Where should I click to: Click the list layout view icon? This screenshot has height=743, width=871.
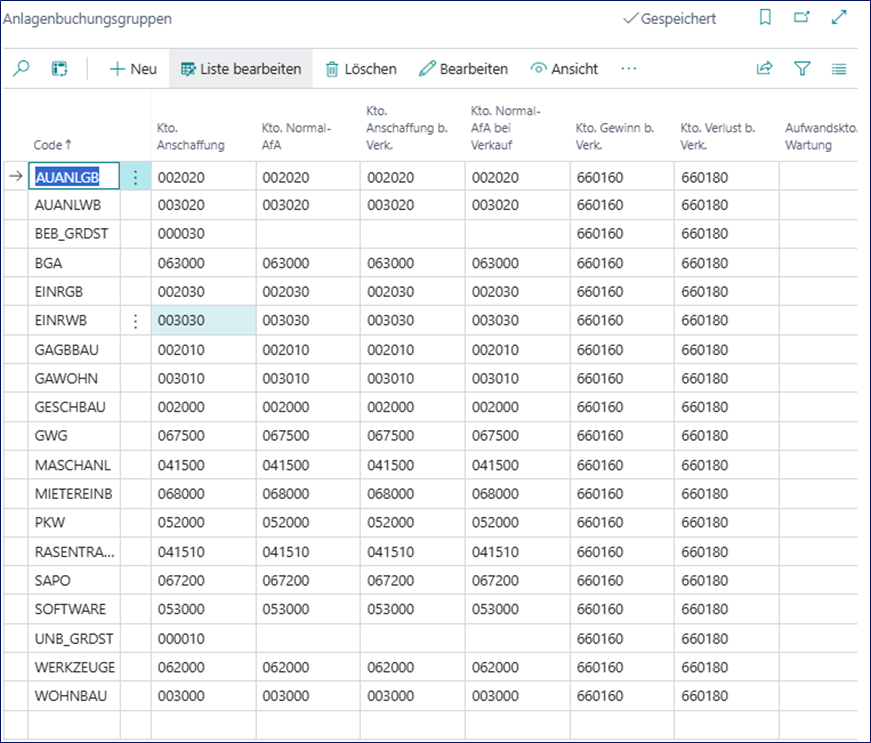click(839, 69)
